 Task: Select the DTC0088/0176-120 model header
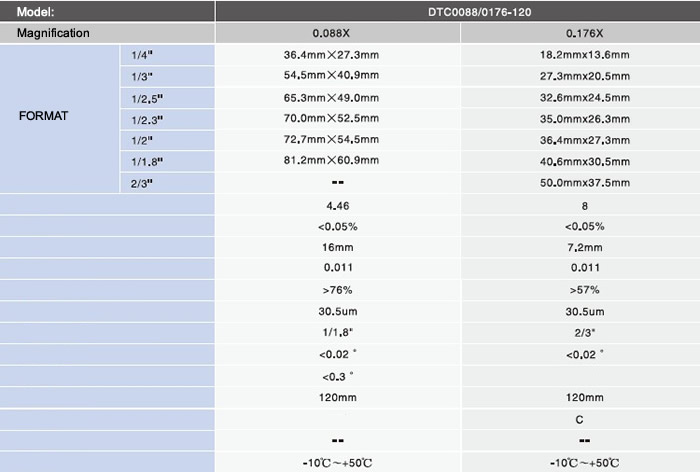click(458, 11)
